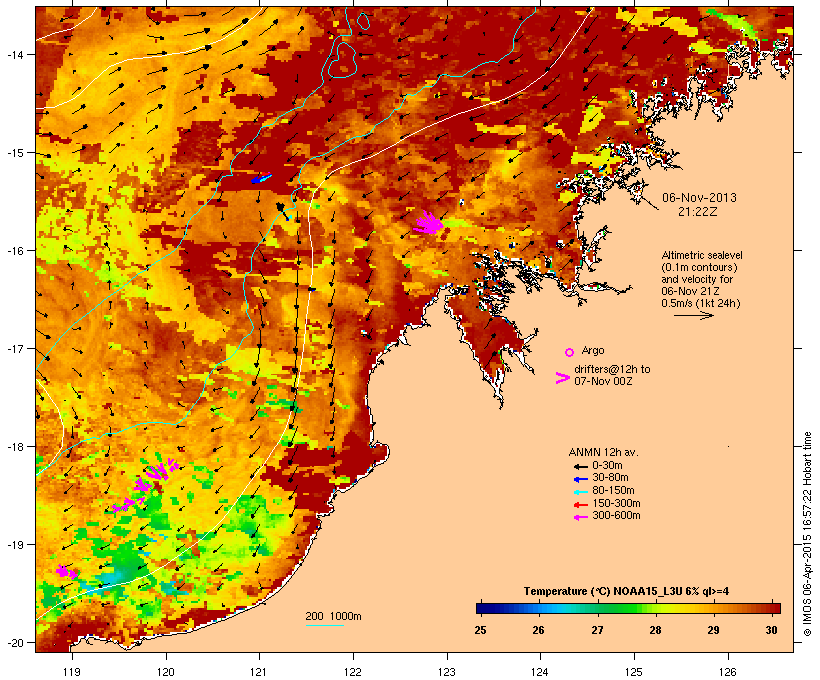This screenshot has height=680, width=820.
Task: Click the -20 latitude axis label
Action: (x=14, y=643)
